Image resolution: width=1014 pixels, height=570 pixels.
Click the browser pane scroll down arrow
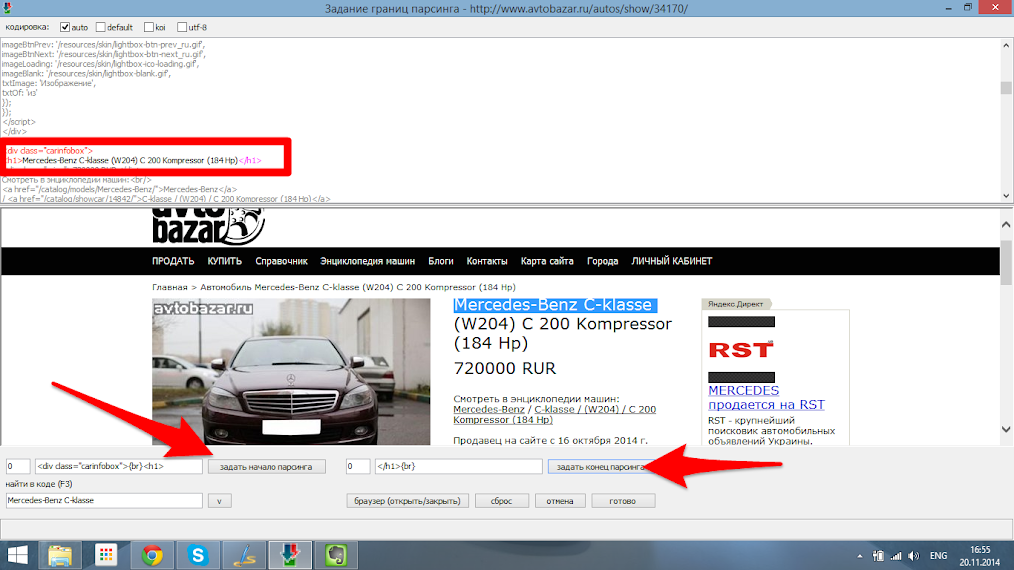[x=1006, y=429]
